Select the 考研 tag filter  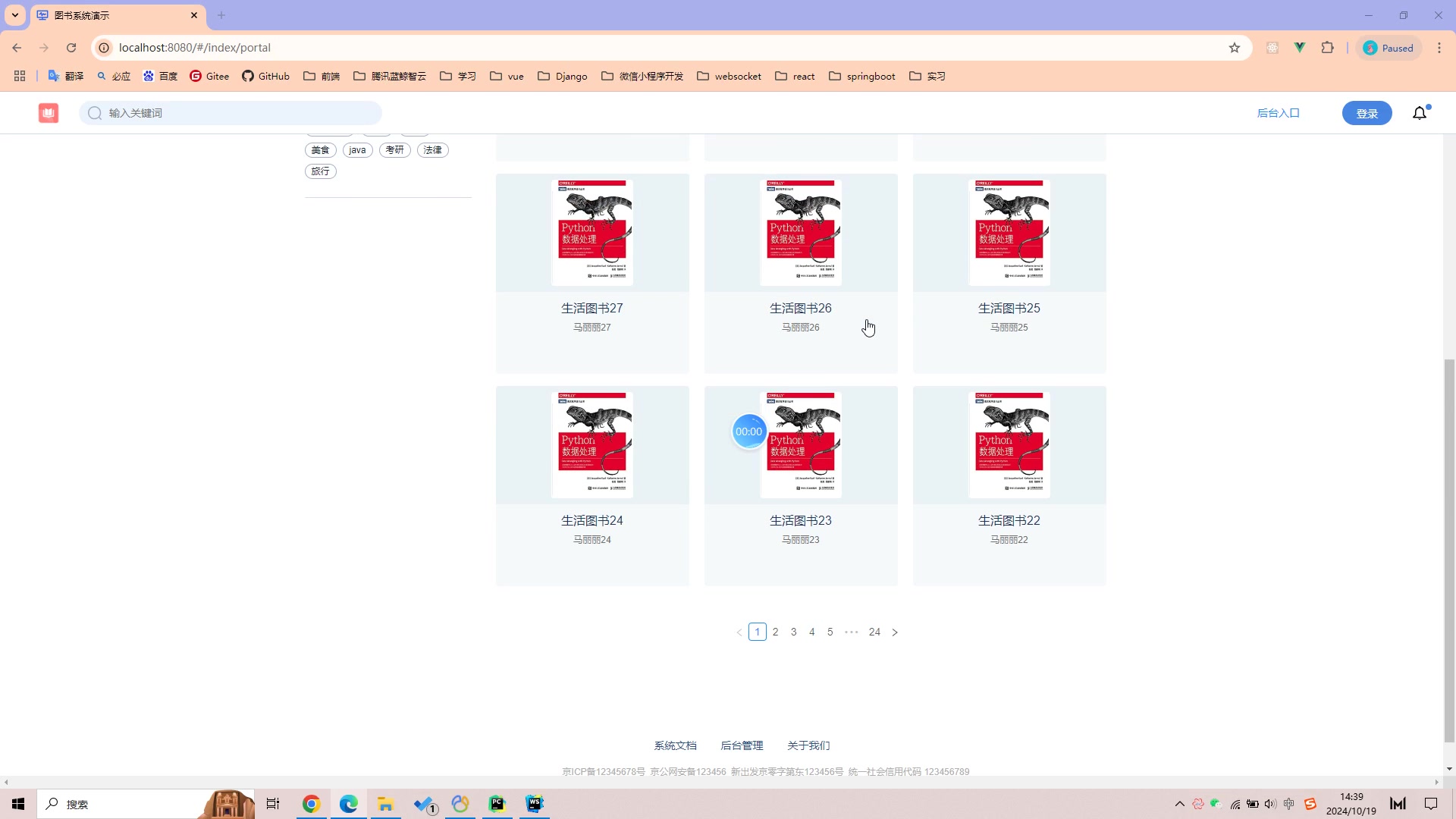coord(395,150)
